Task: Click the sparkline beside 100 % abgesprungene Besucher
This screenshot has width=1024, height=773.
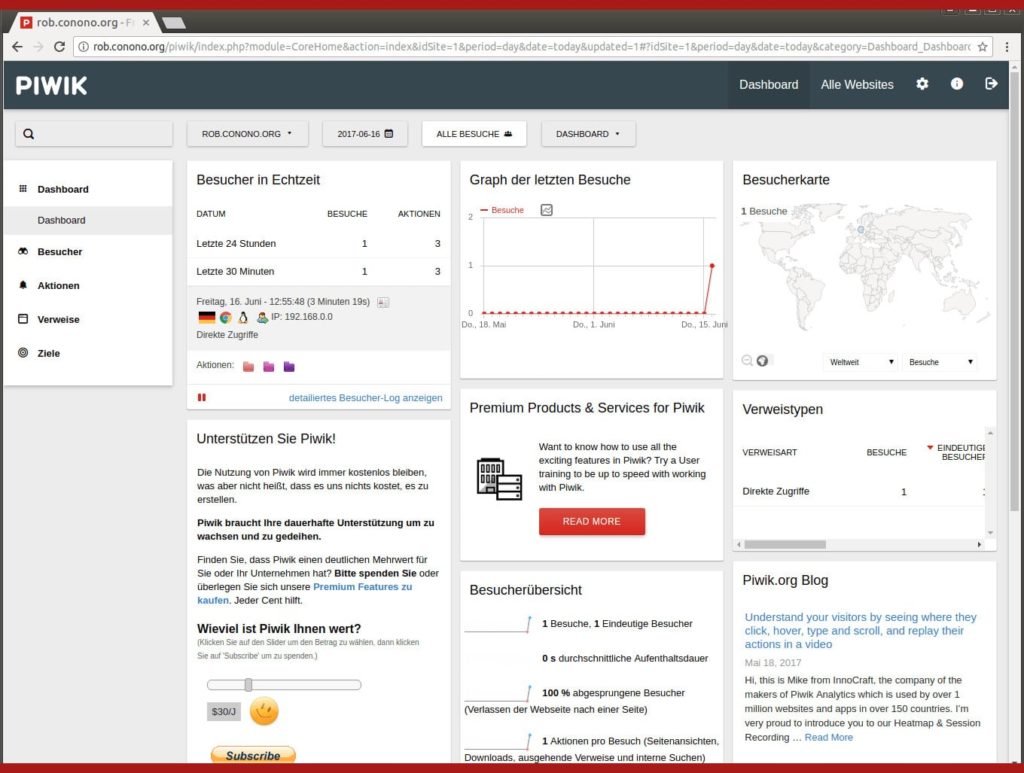Action: pos(498,693)
